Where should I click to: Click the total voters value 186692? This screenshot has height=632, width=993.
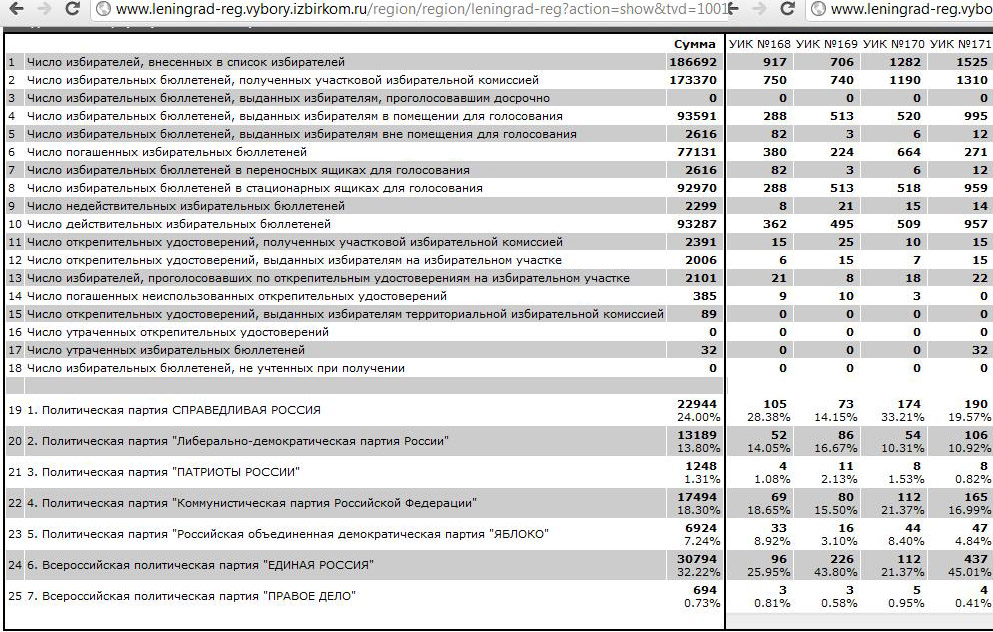(693, 62)
